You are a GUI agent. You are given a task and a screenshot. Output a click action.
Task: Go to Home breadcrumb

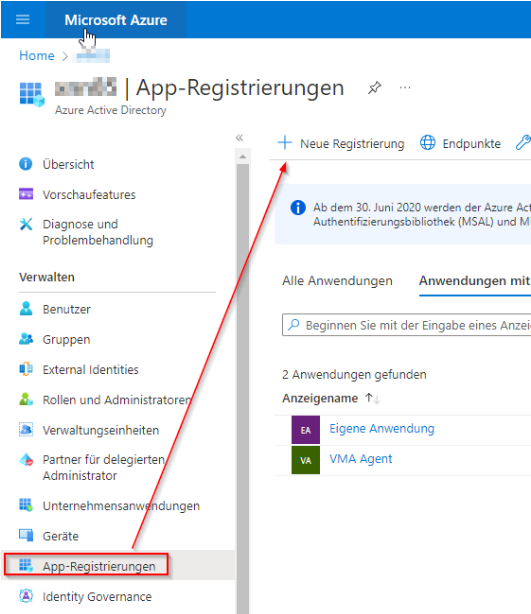coord(37,56)
